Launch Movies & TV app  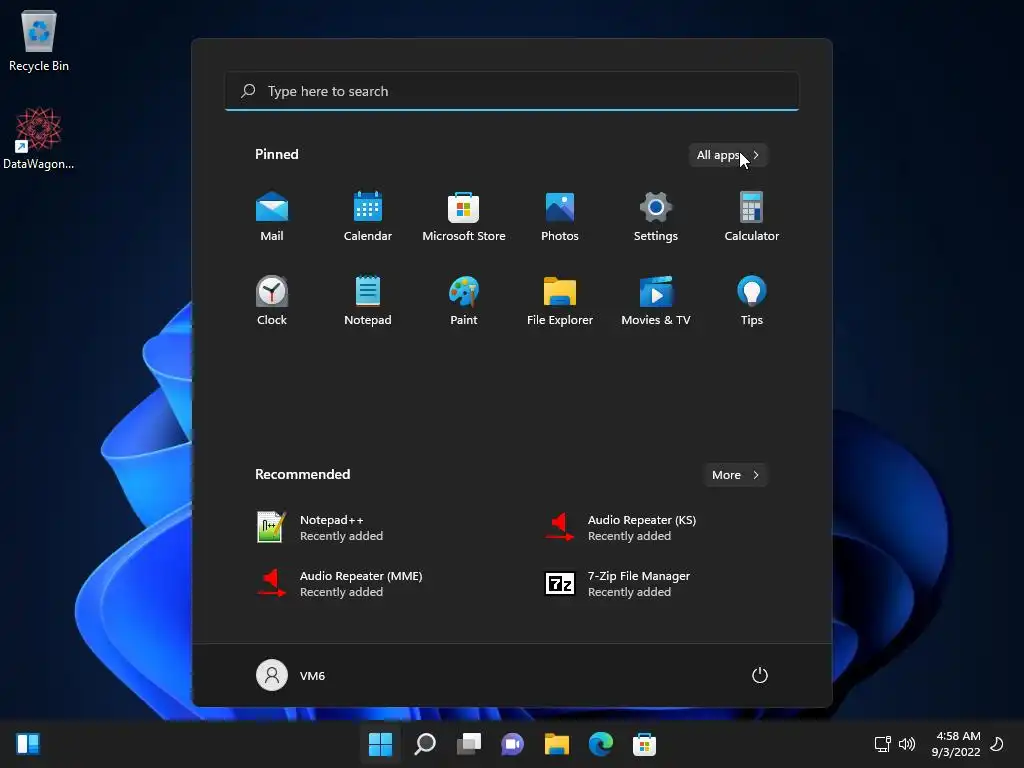(x=656, y=300)
